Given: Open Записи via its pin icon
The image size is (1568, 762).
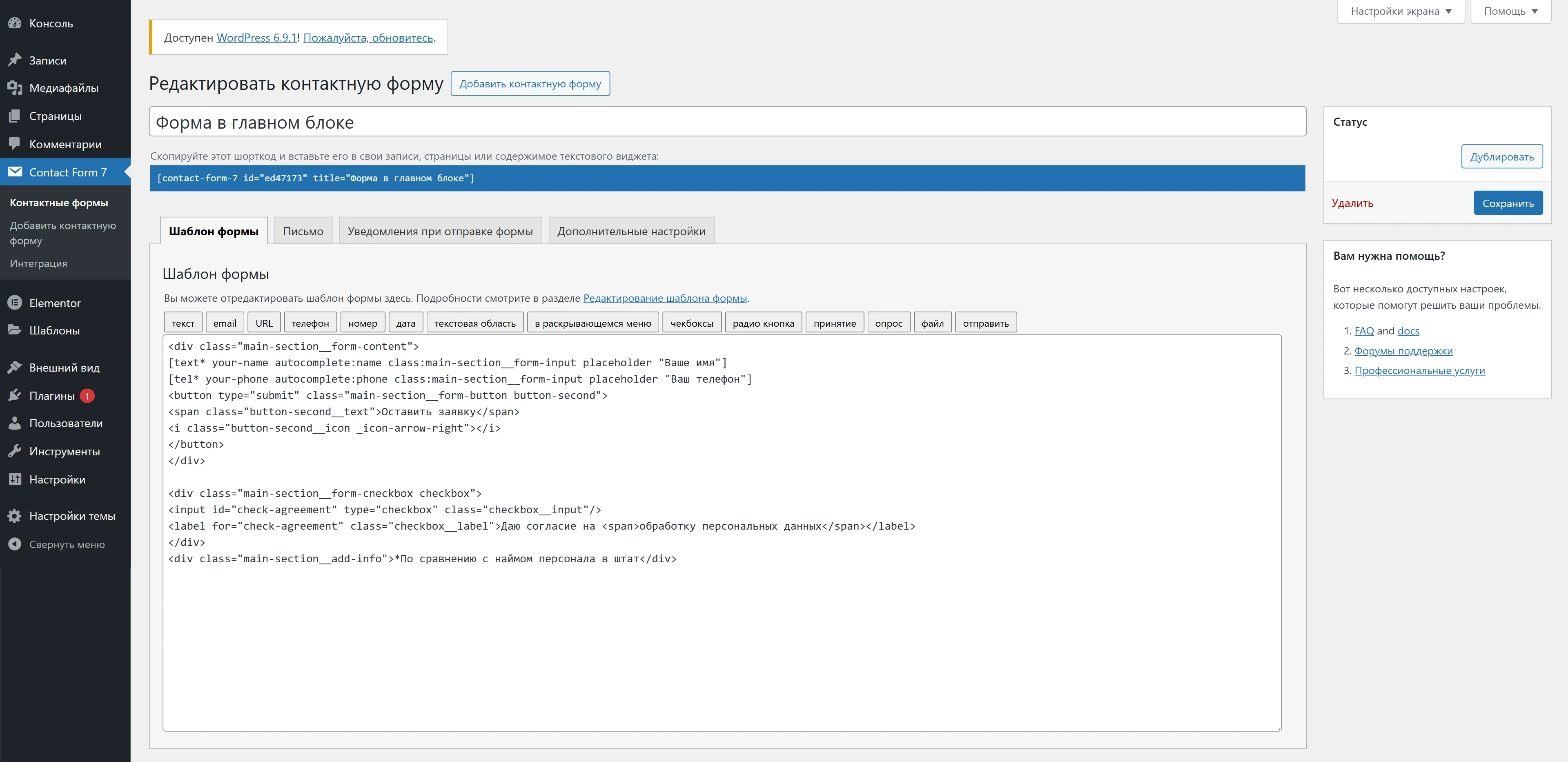Looking at the screenshot, I should [15, 60].
